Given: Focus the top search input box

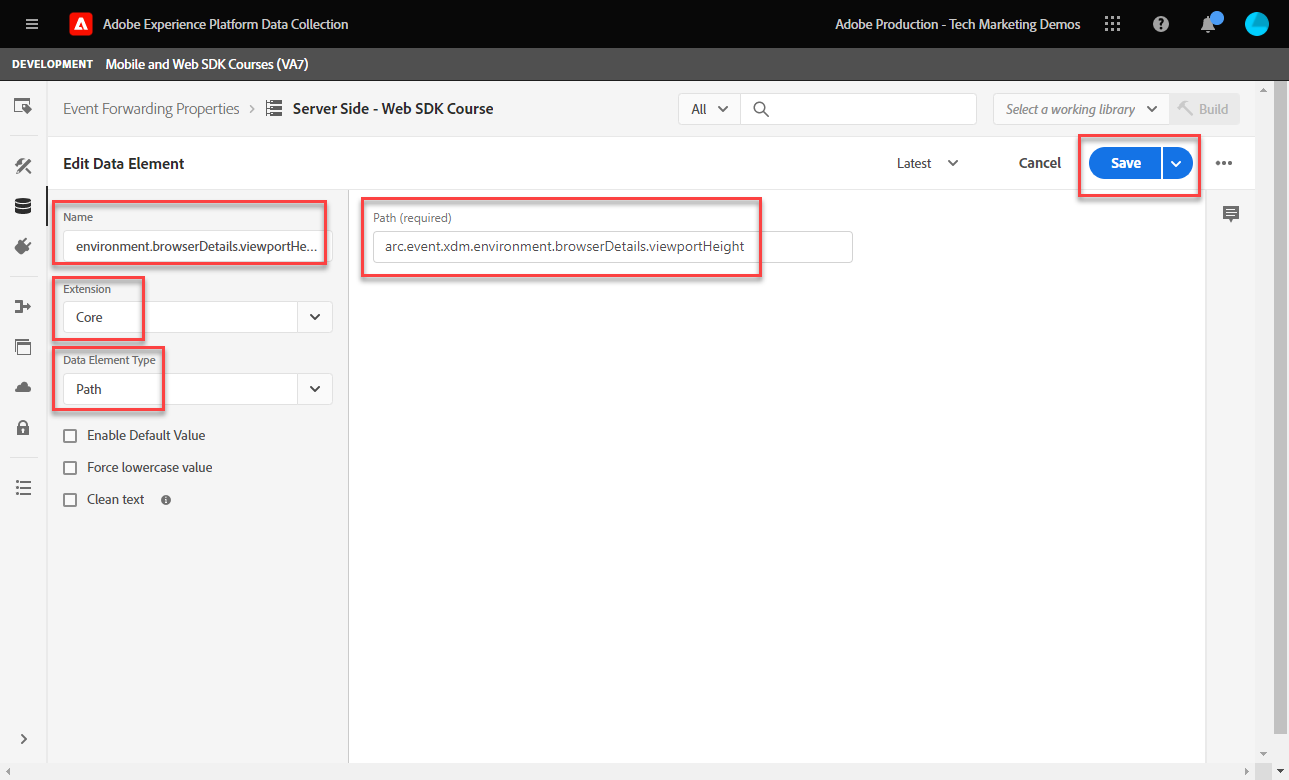Looking at the screenshot, I should pyautogui.click(x=858, y=109).
